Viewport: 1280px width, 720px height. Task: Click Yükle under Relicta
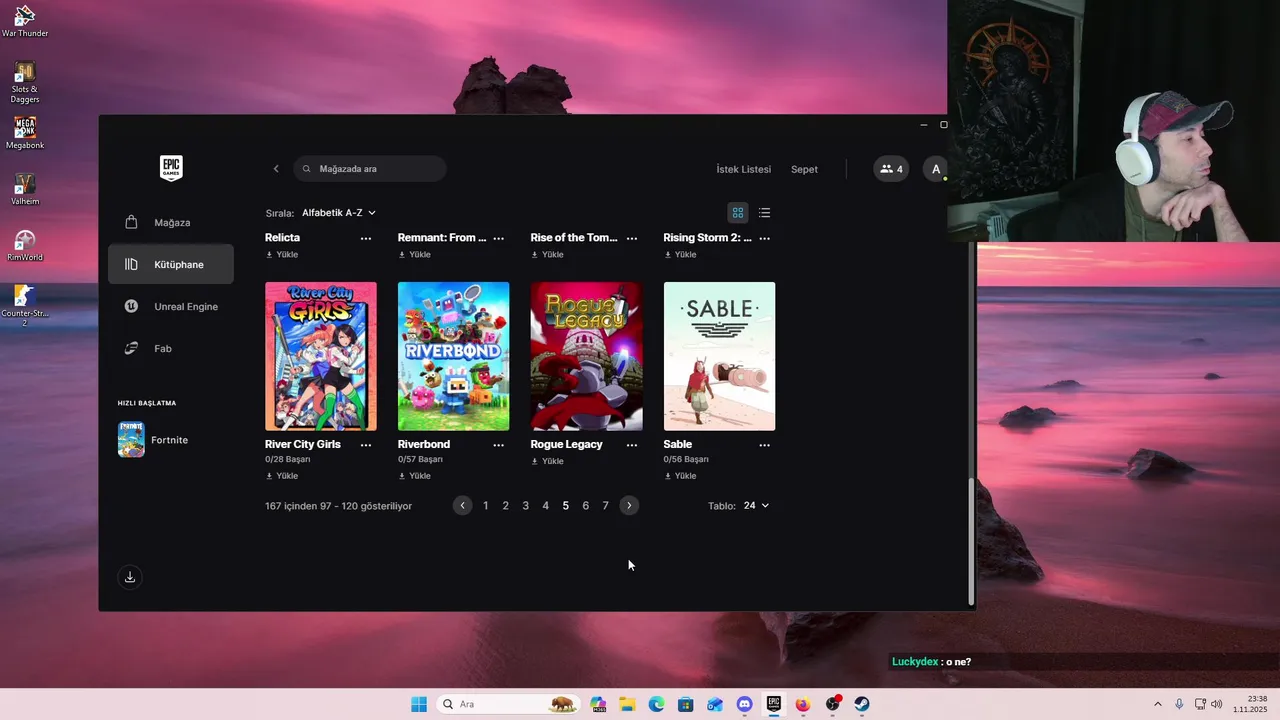282,255
